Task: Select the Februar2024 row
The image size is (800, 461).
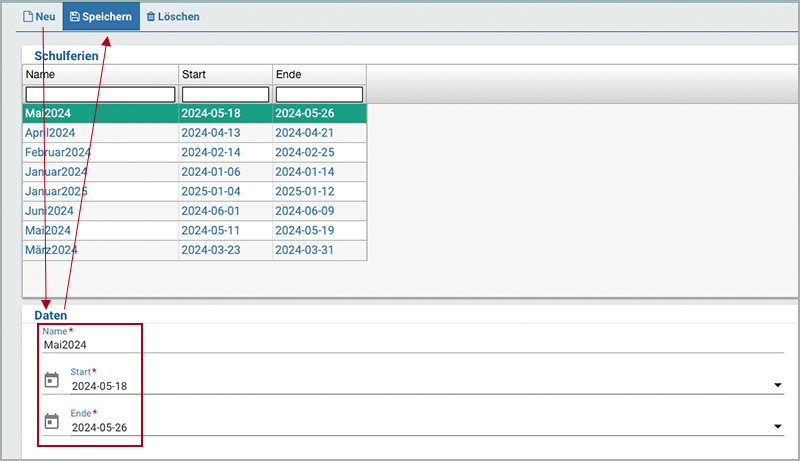Action: point(195,152)
